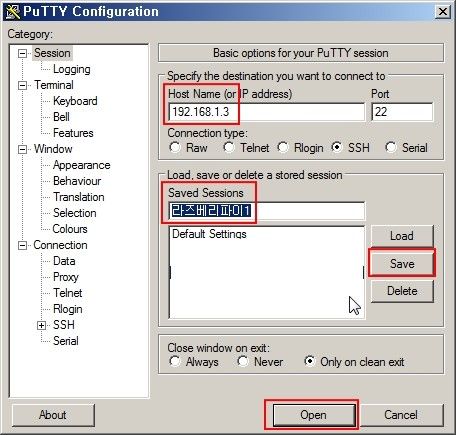Close the PuTTY Configuration window
Viewport: 456px width, 435px height.
pos(443,11)
